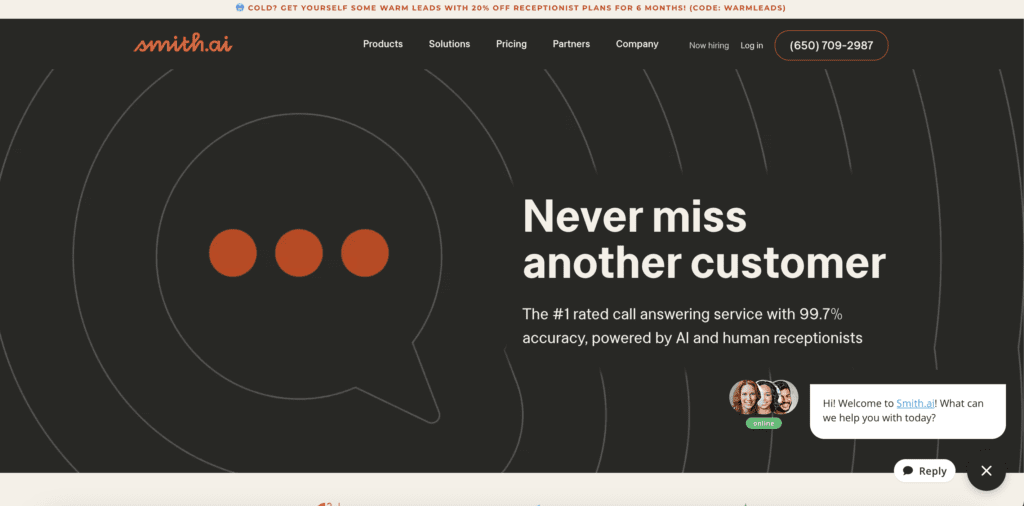Call the (650) 709-2987 phone button

[x=831, y=45]
